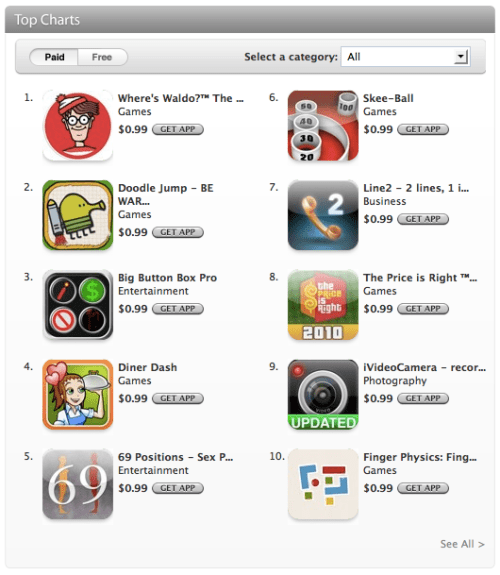Open the Select a category combo box

pyautogui.click(x=405, y=57)
